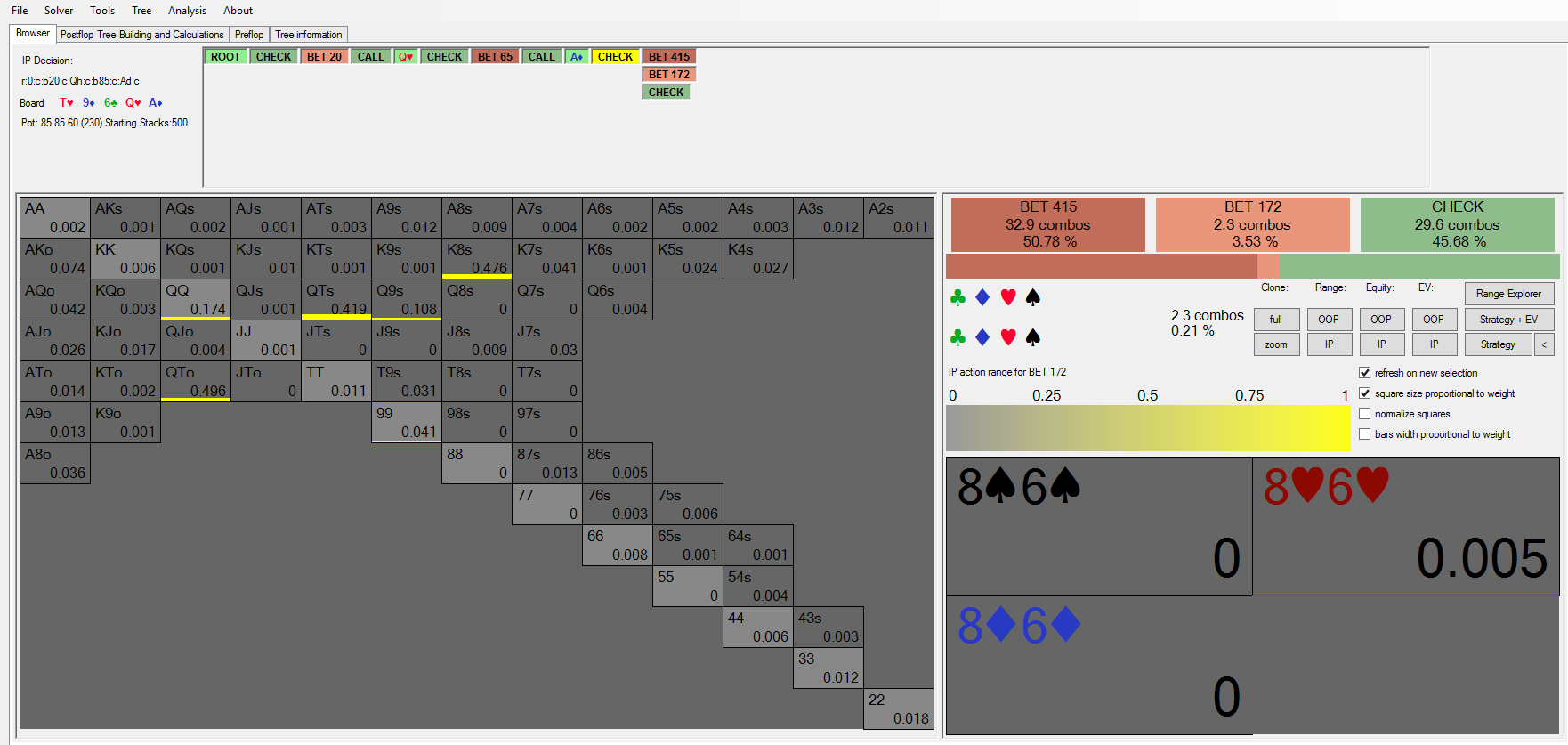Uncheck 'square size proportional to weight'

click(x=1365, y=393)
